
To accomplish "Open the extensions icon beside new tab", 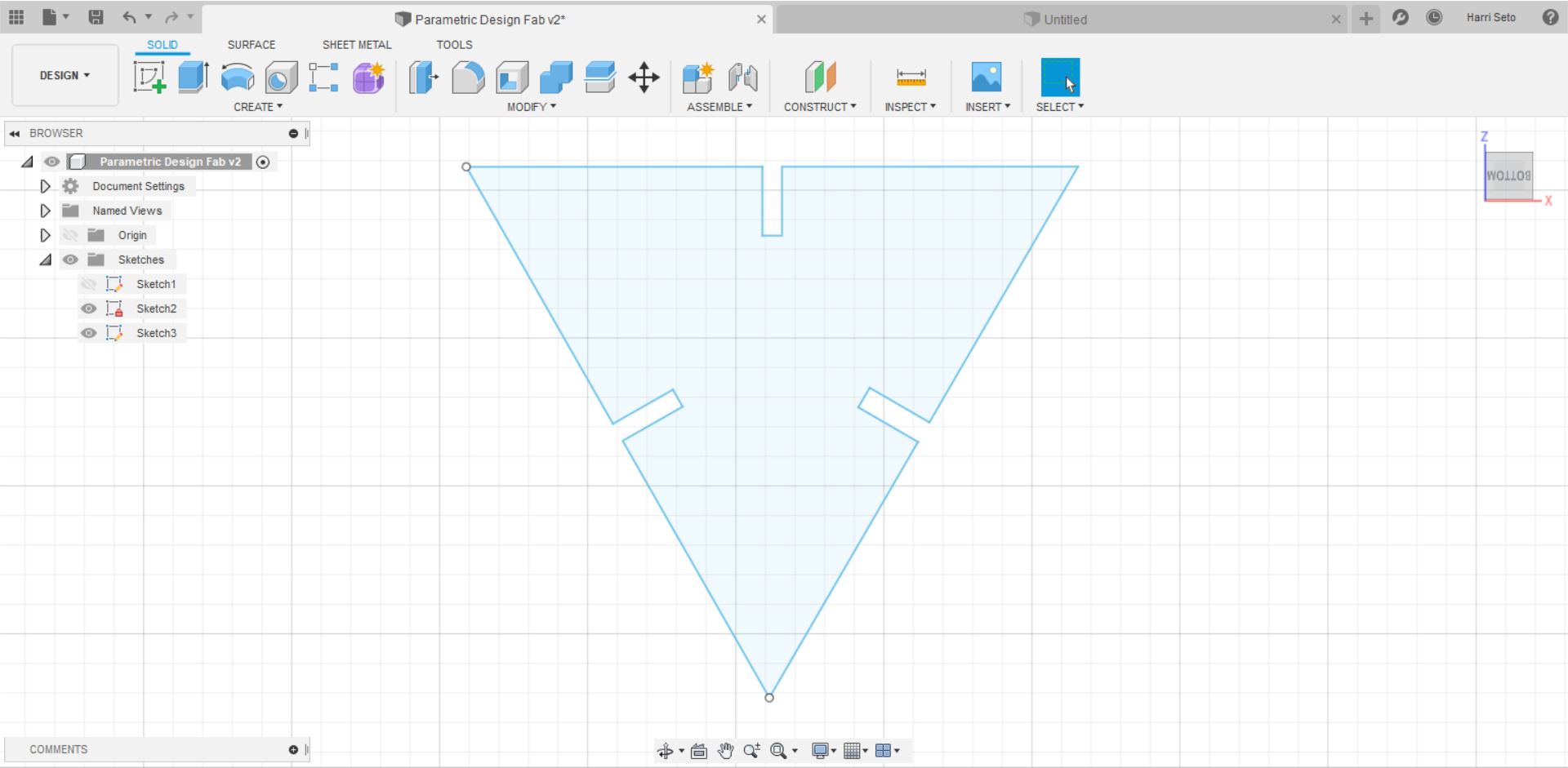I will [x=1401, y=17].
